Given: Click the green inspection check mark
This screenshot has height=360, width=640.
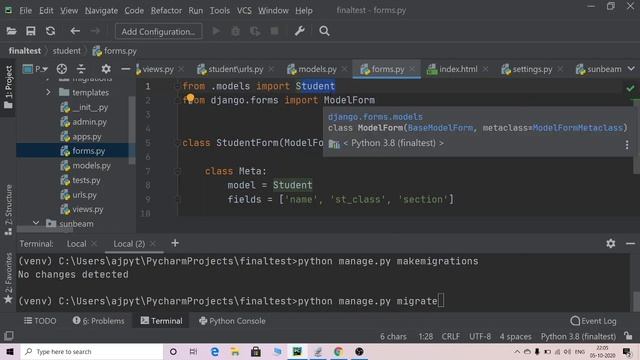Looking at the screenshot, I should point(631,88).
